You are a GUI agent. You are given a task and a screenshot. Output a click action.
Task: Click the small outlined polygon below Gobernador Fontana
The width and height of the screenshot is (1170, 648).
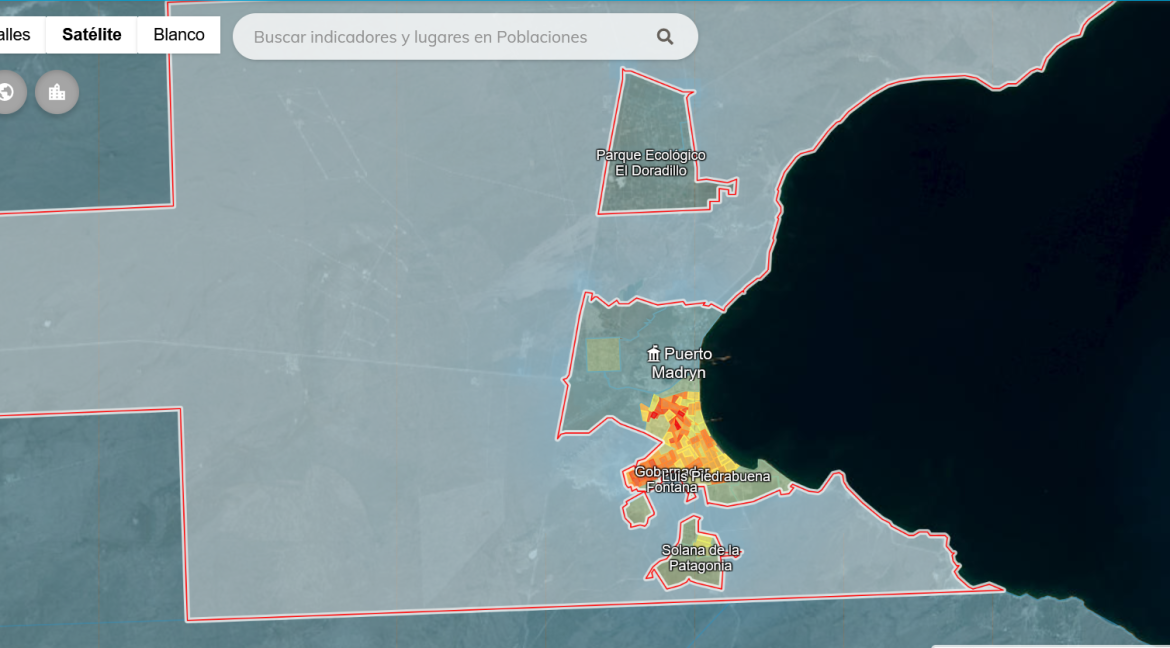coord(638,510)
